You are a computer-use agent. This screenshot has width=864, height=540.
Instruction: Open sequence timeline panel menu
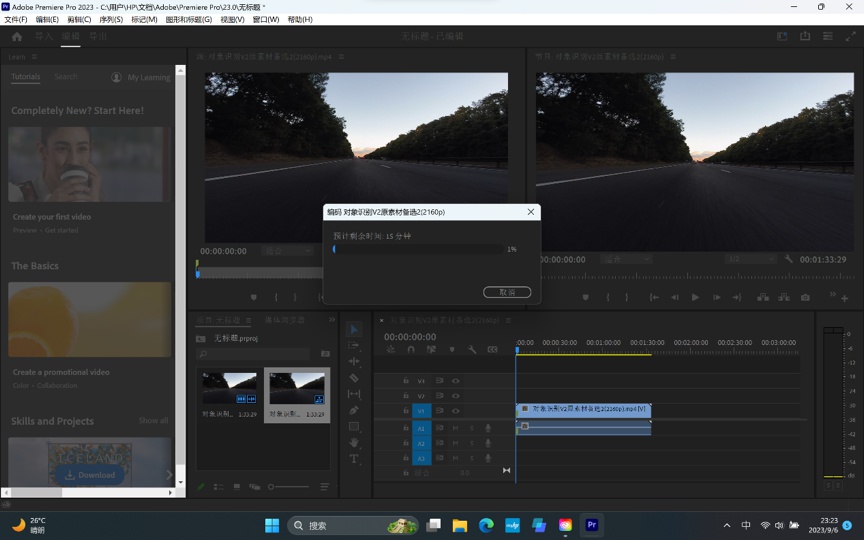(x=508, y=320)
